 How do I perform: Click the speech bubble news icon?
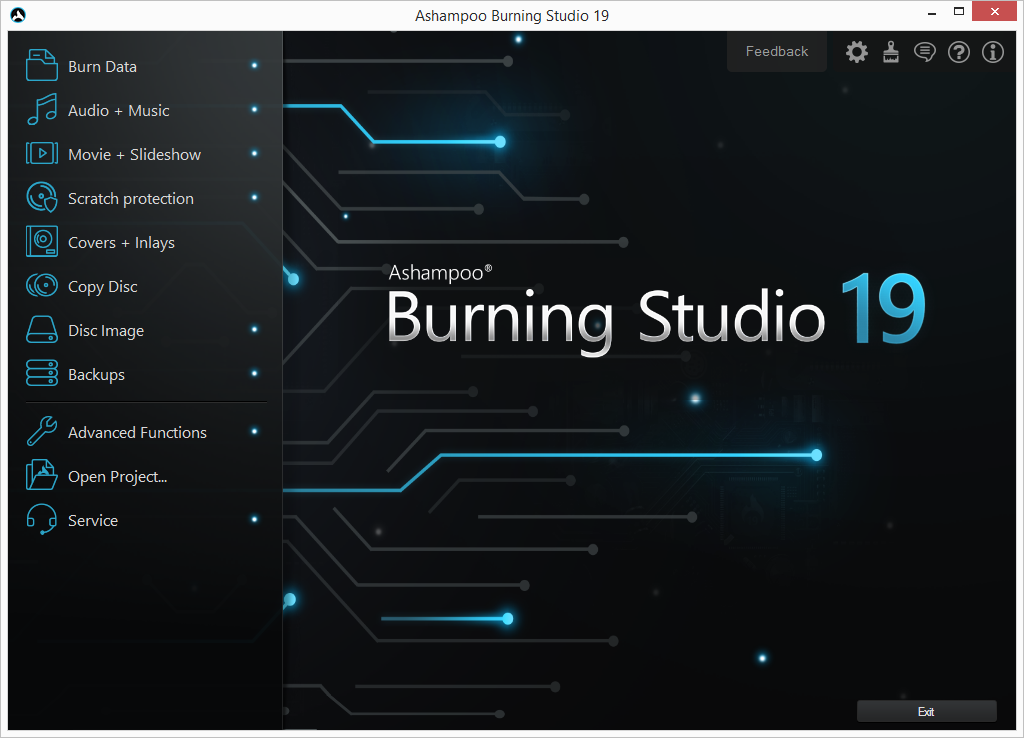tap(925, 52)
